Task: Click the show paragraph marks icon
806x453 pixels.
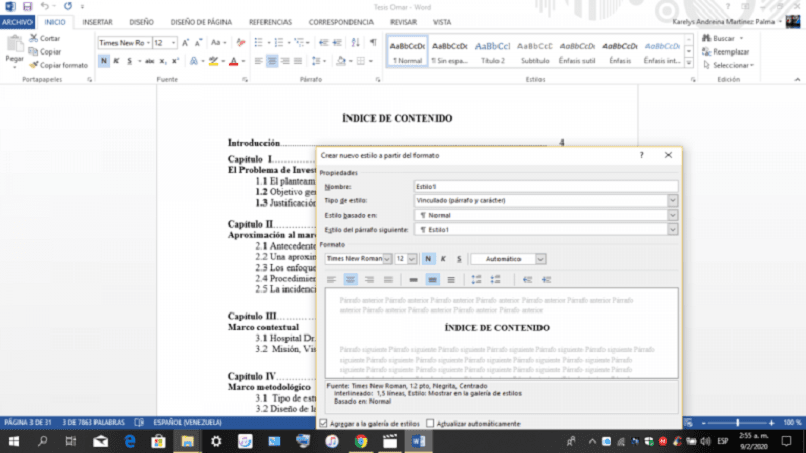Action: pos(373,43)
